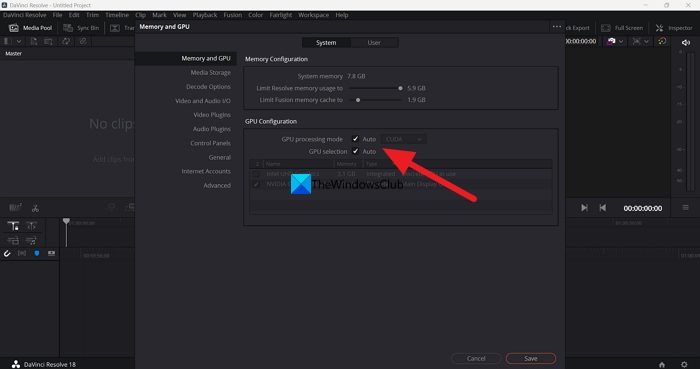Click the Resolve FX overlay viewer icon
Screen dimensions: 700x369
(611, 41)
